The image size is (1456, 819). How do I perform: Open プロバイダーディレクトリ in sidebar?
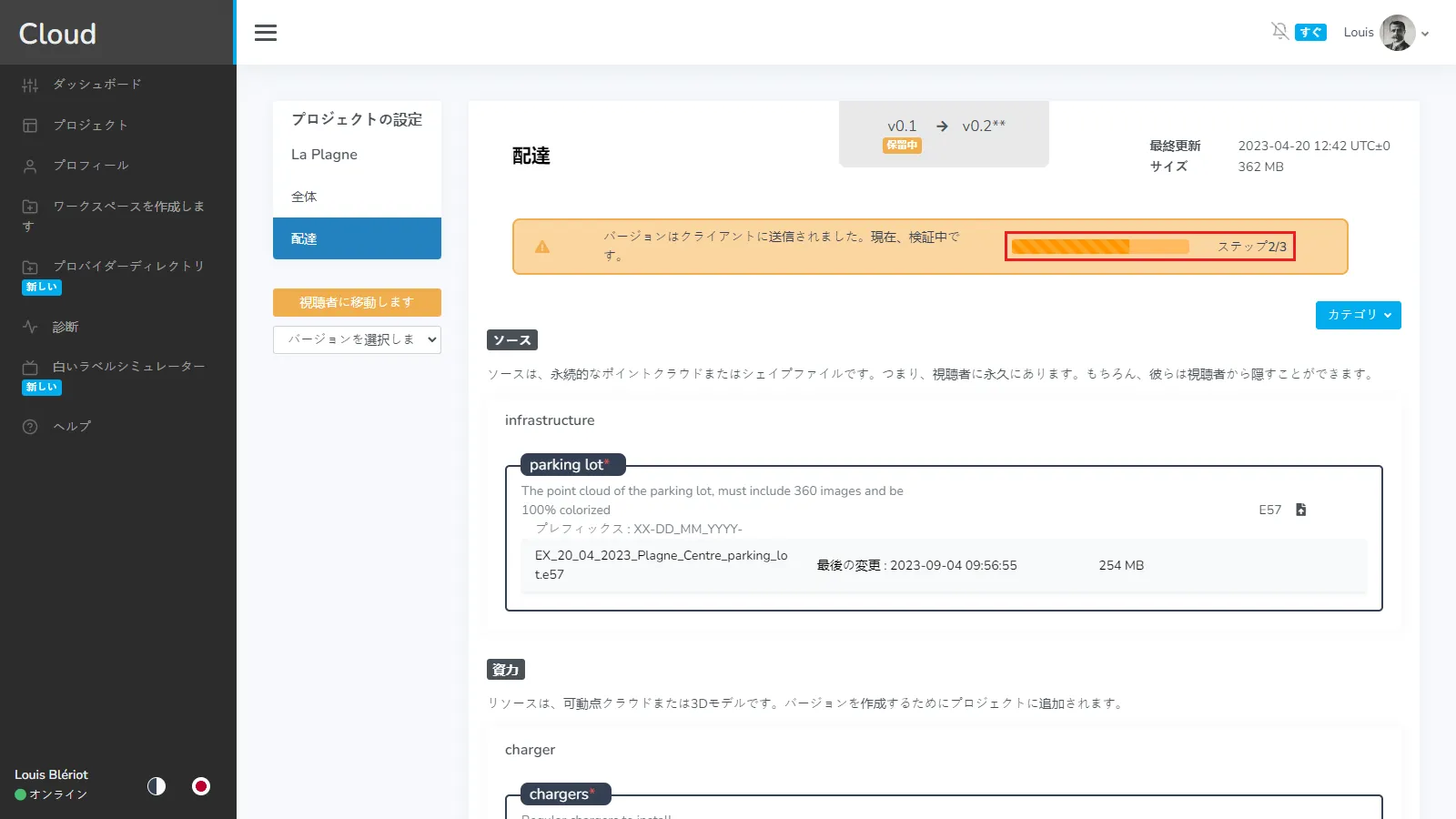[127, 266]
